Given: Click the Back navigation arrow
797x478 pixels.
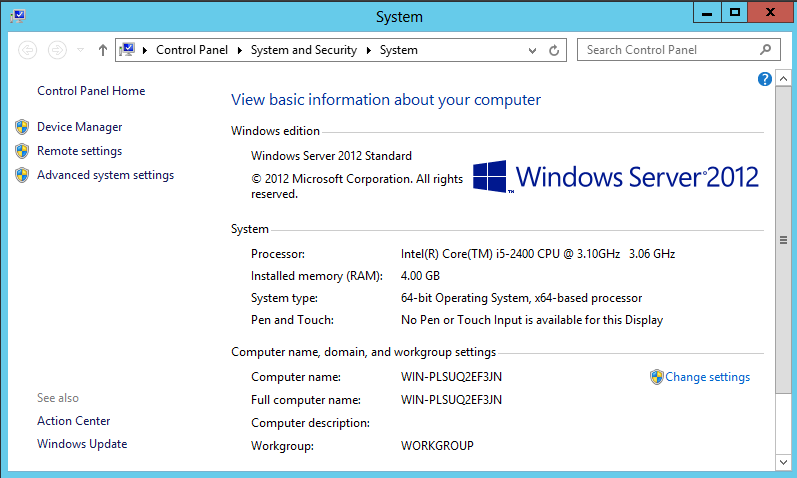Looking at the screenshot, I should coord(27,50).
